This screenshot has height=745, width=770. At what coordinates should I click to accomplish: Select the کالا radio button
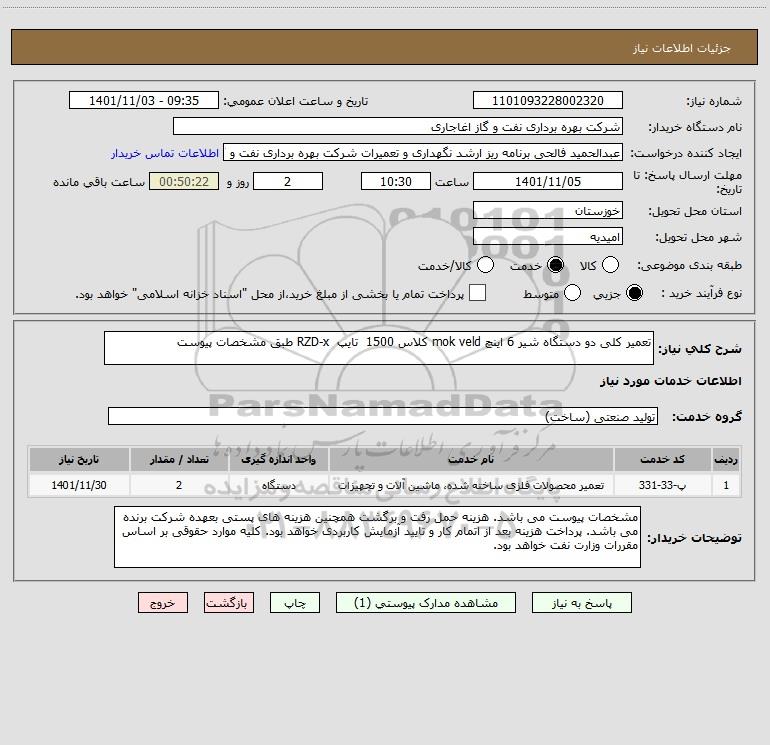click(610, 265)
